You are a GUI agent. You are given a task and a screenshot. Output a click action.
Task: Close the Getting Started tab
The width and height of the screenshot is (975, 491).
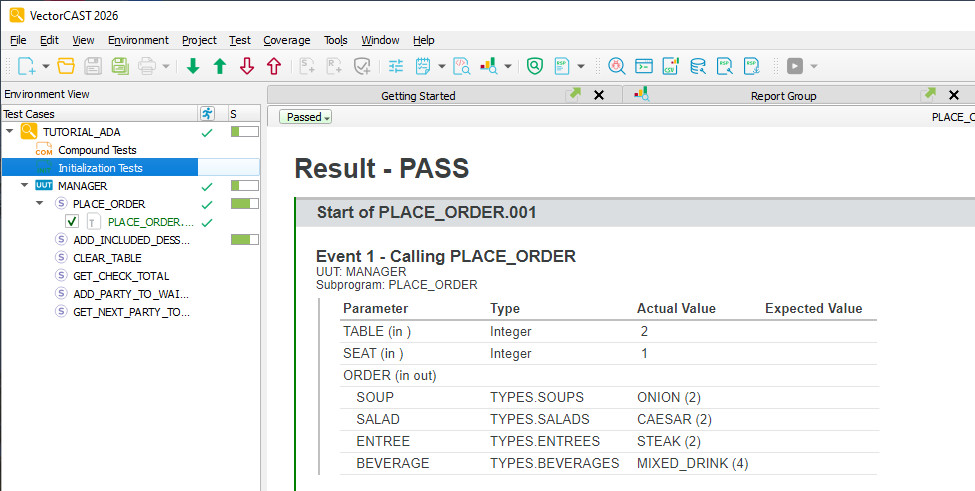click(x=599, y=95)
